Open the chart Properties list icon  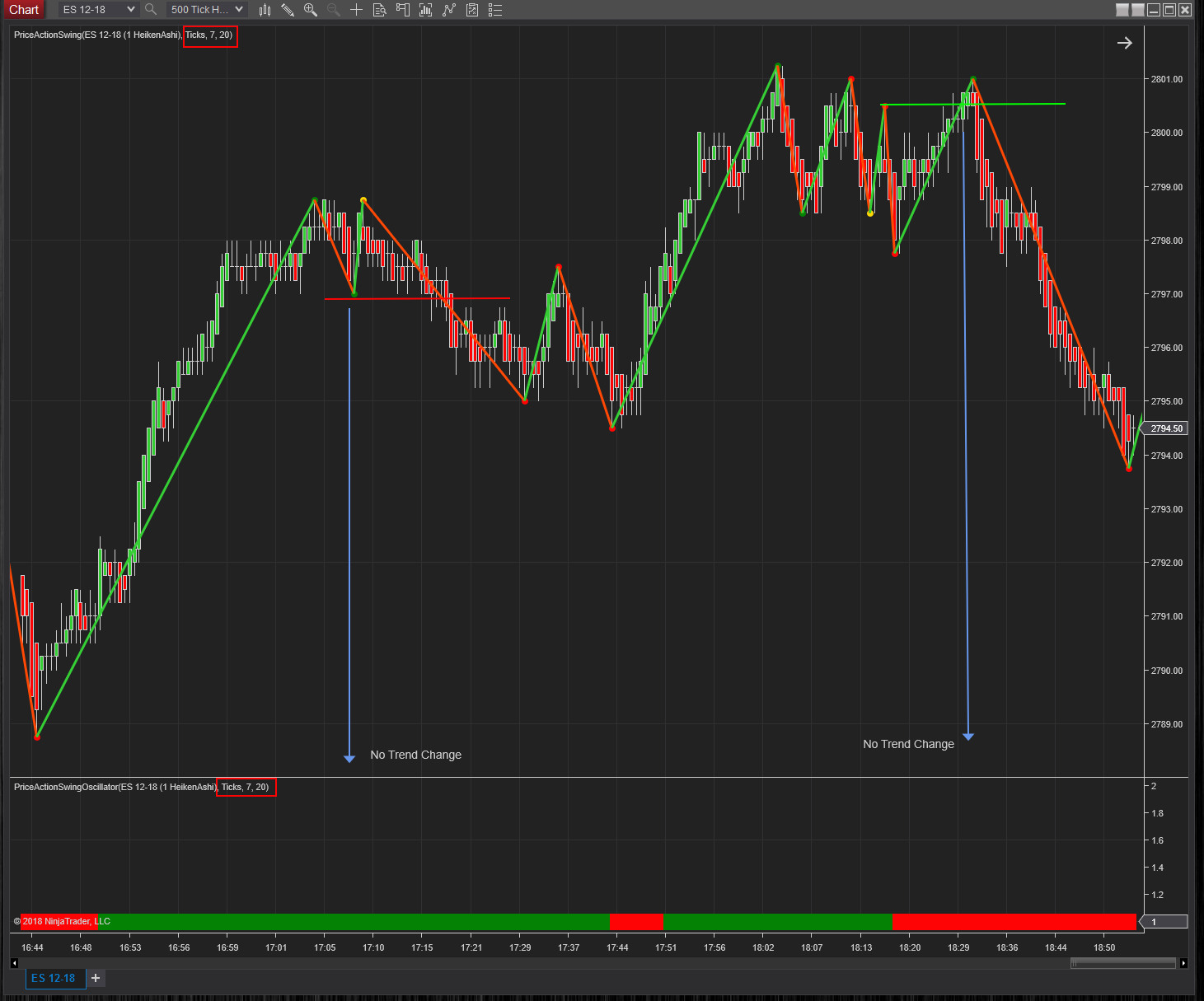click(x=495, y=10)
